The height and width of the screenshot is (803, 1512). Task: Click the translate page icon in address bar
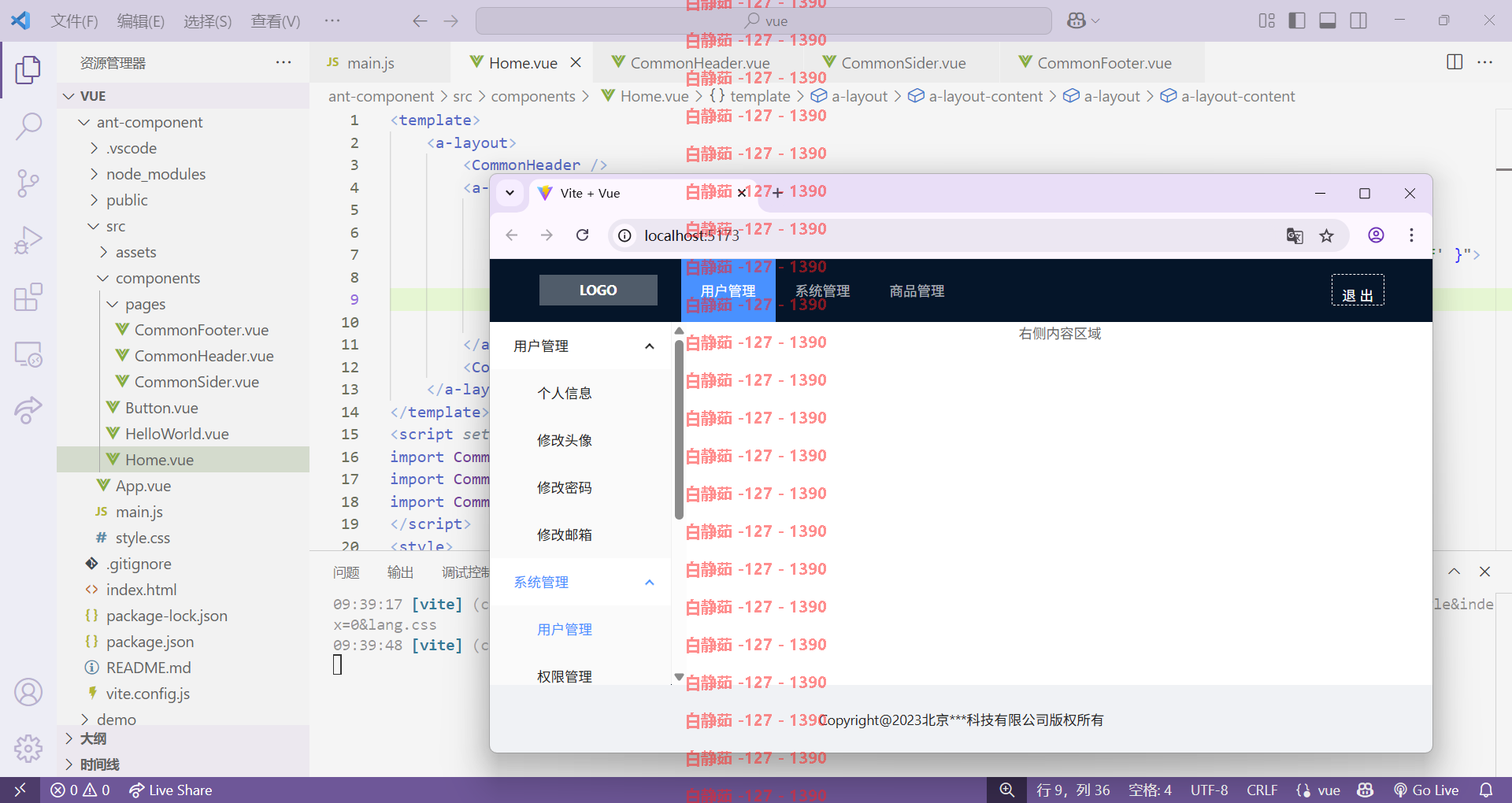pos(1295,235)
